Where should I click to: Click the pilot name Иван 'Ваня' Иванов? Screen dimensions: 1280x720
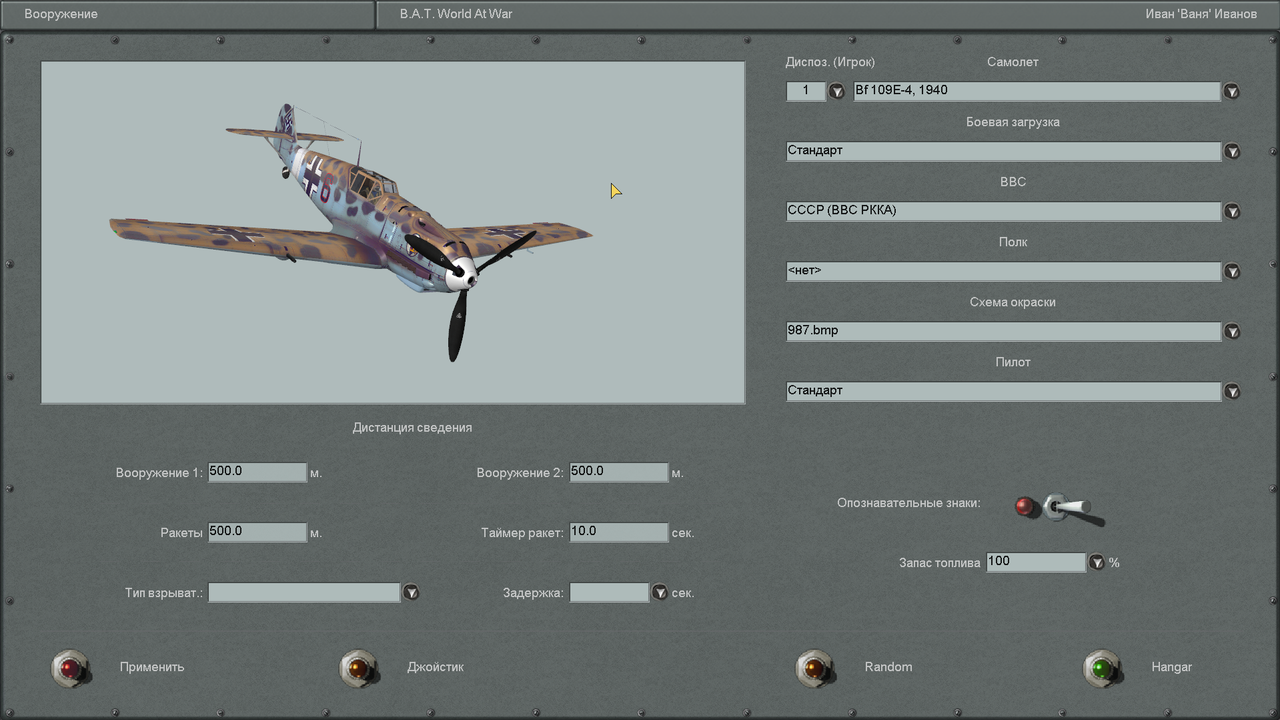point(1201,15)
